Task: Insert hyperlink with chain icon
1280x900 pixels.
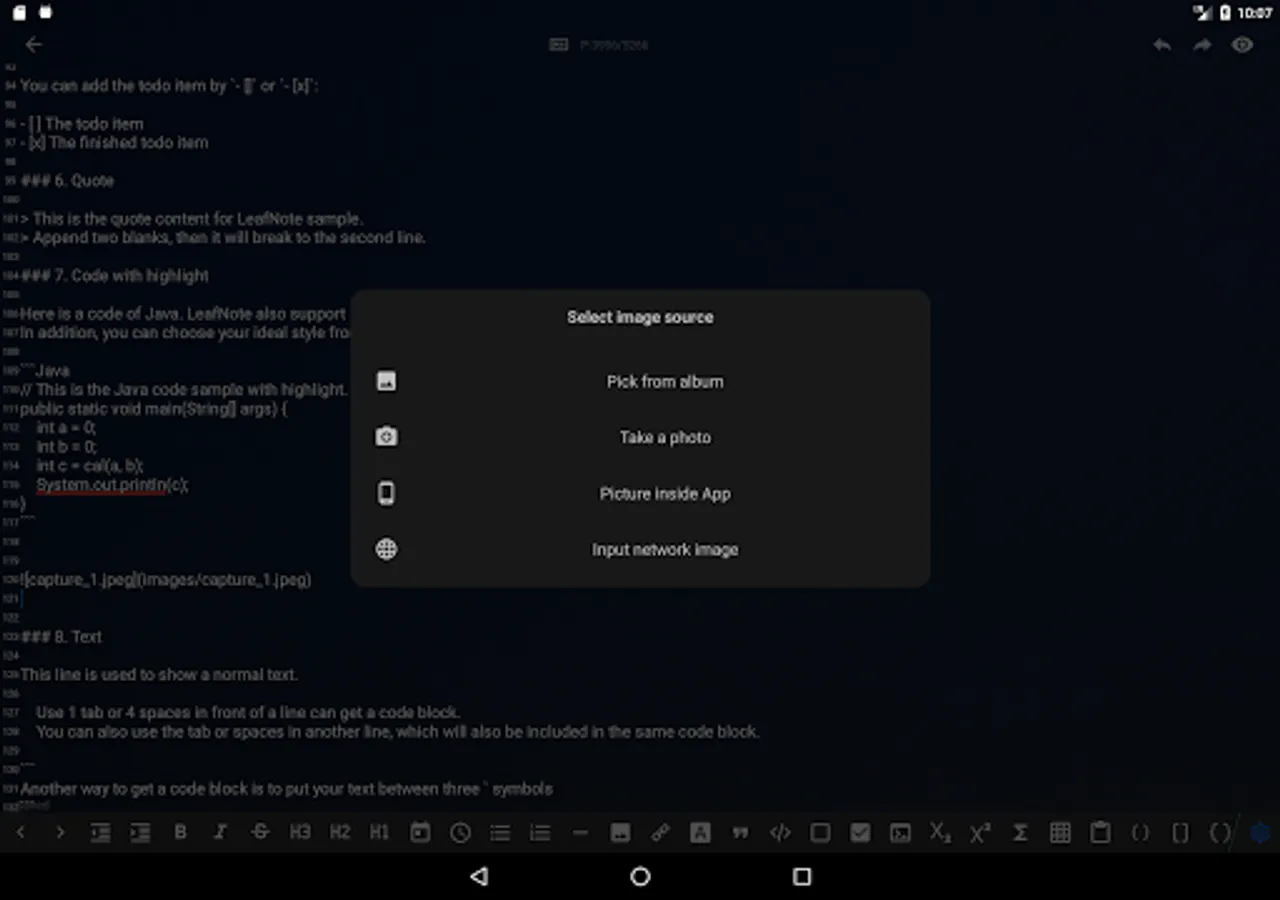Action: (660, 832)
